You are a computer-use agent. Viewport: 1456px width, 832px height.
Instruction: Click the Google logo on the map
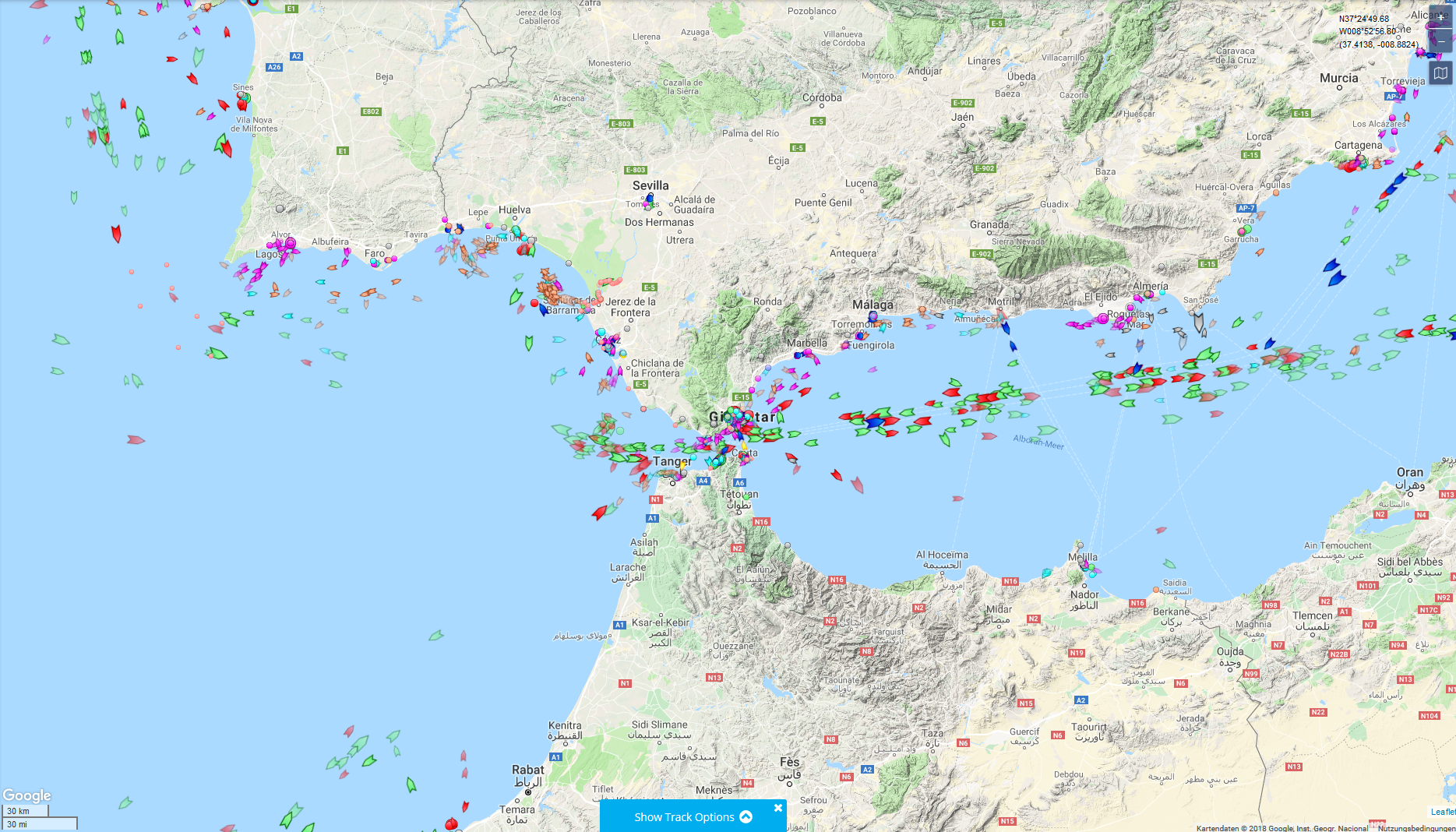pyautogui.click(x=26, y=795)
